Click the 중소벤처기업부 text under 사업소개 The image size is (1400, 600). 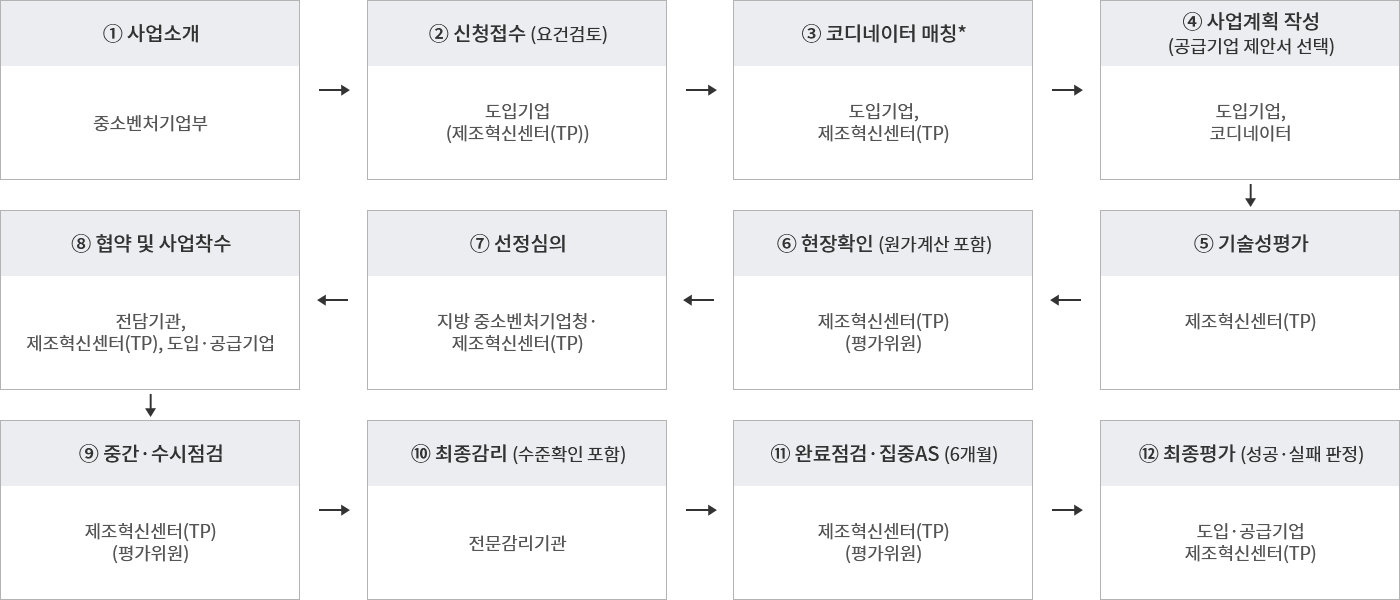pyautogui.click(x=150, y=123)
